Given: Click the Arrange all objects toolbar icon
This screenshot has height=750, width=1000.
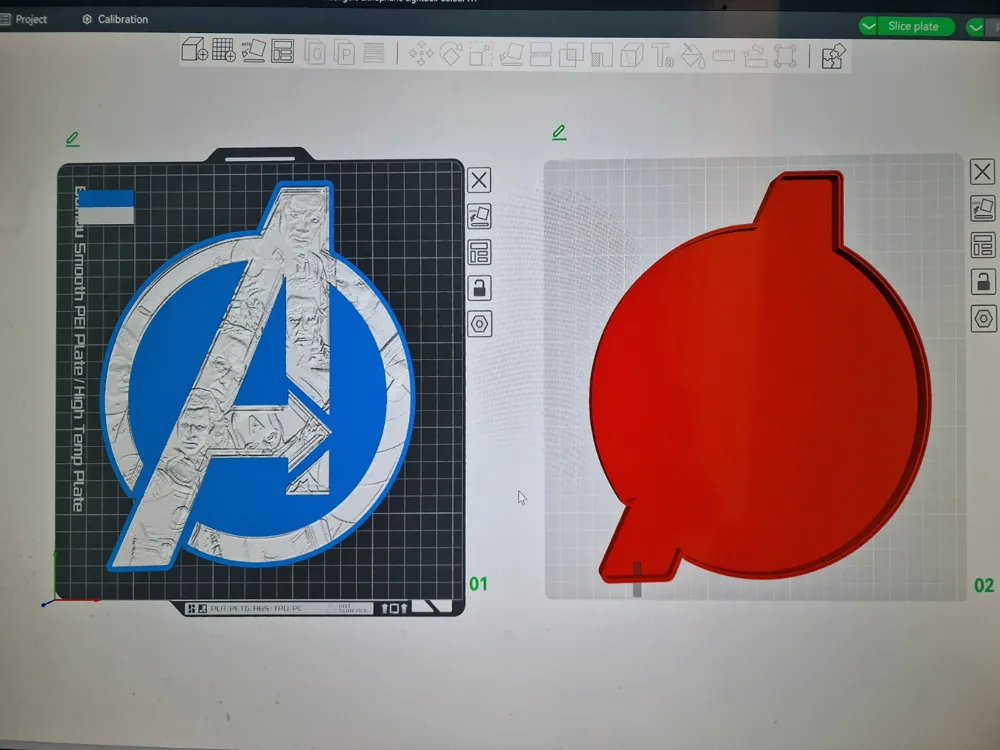Looking at the screenshot, I should pyautogui.click(x=282, y=51).
